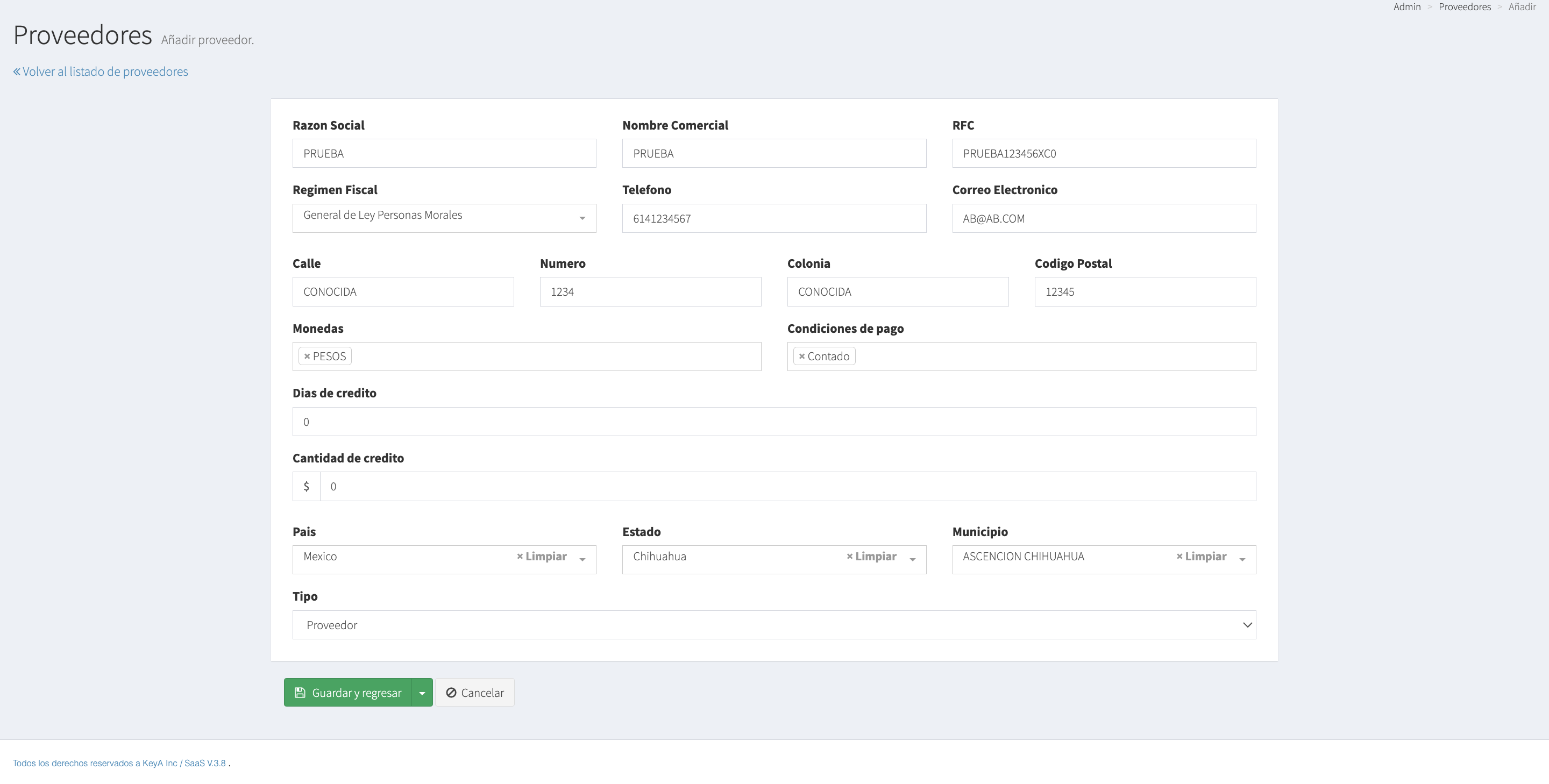Open the save options caret dropdown
Image resolution: width=1549 pixels, height=784 pixels.
[x=422, y=693]
